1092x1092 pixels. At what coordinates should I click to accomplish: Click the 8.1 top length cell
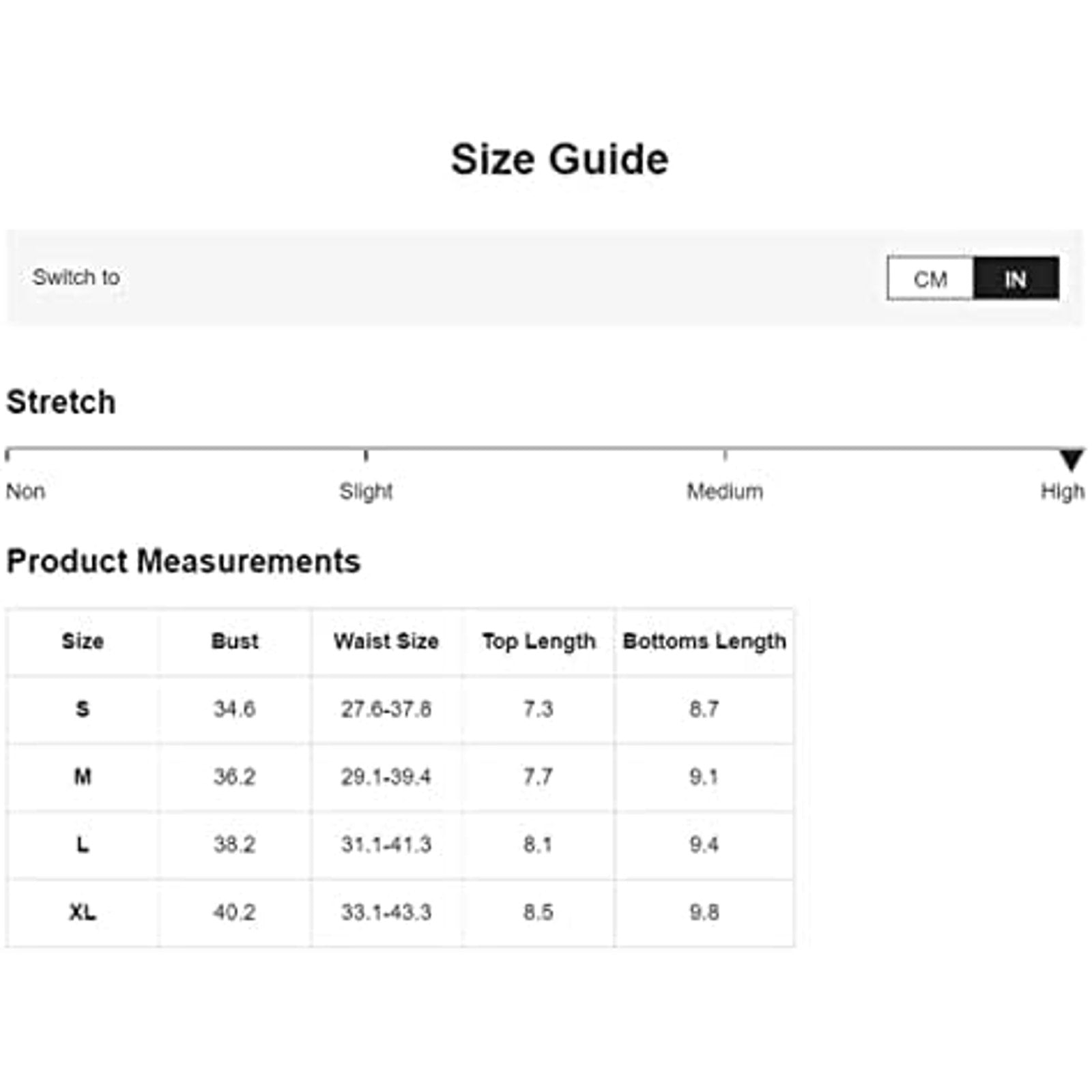click(x=538, y=845)
